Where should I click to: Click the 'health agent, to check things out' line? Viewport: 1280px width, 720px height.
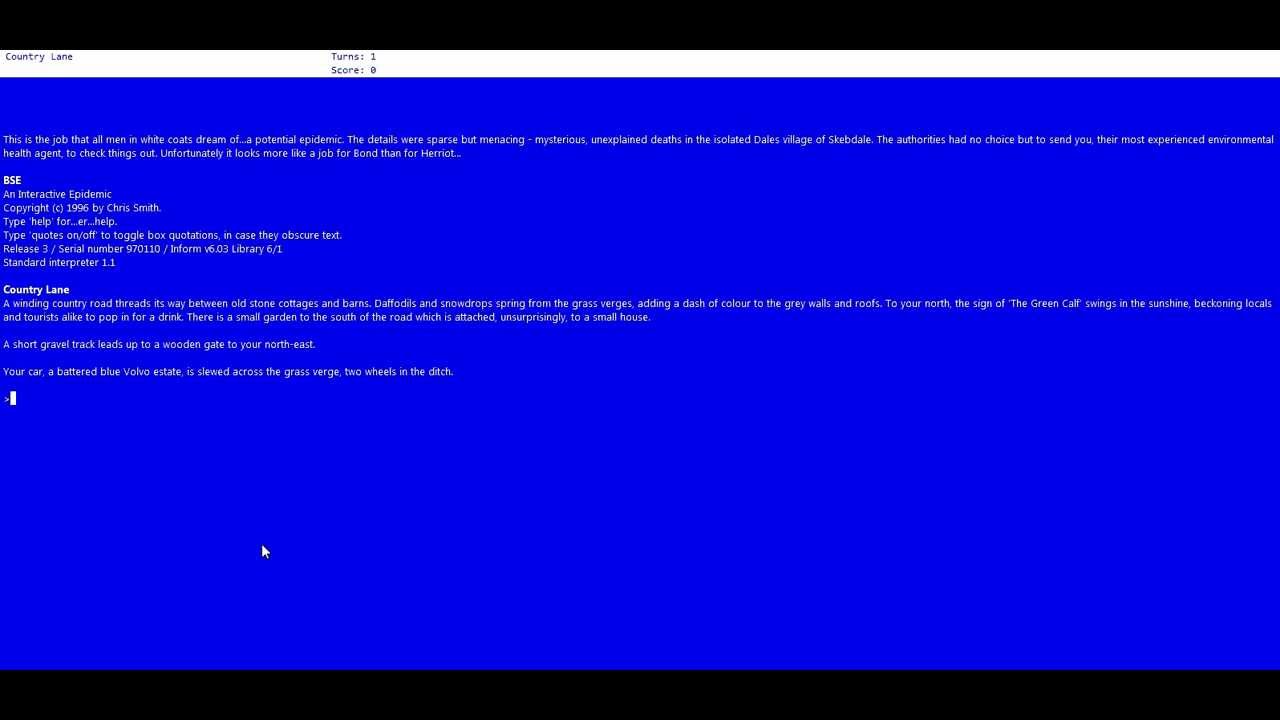pos(232,154)
